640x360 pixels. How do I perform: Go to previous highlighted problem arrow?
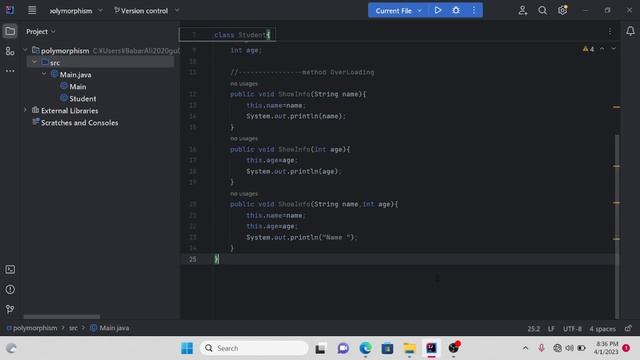(x=602, y=49)
